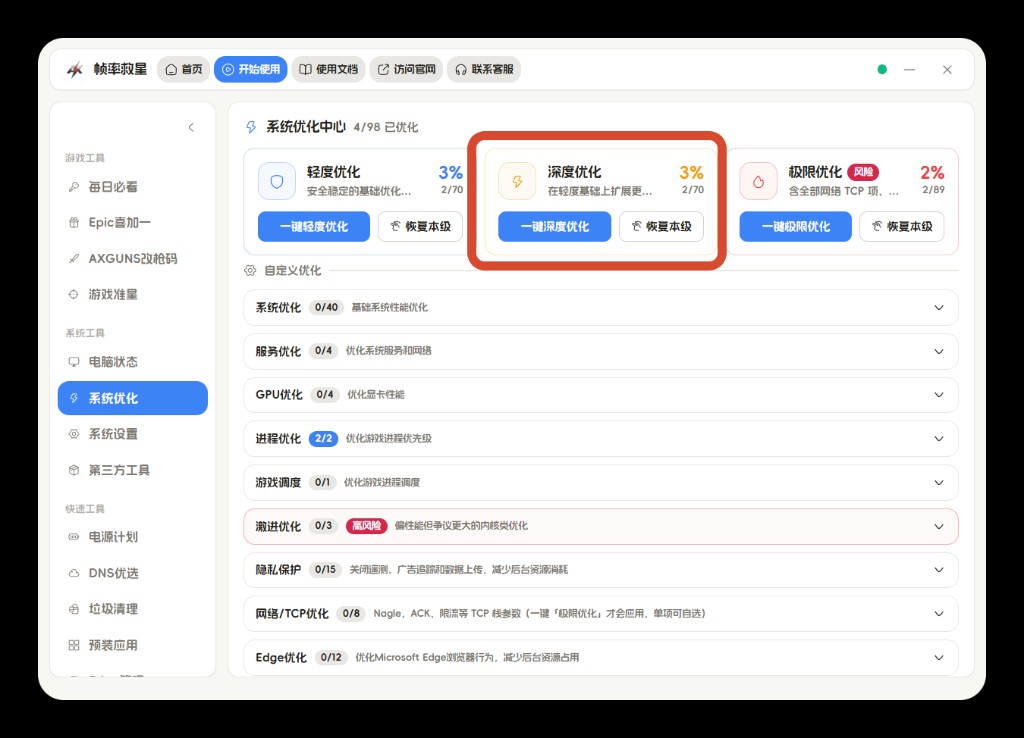This screenshot has width=1024, height=738.
Task: Expand the 隐私保护 section
Action: 601,570
